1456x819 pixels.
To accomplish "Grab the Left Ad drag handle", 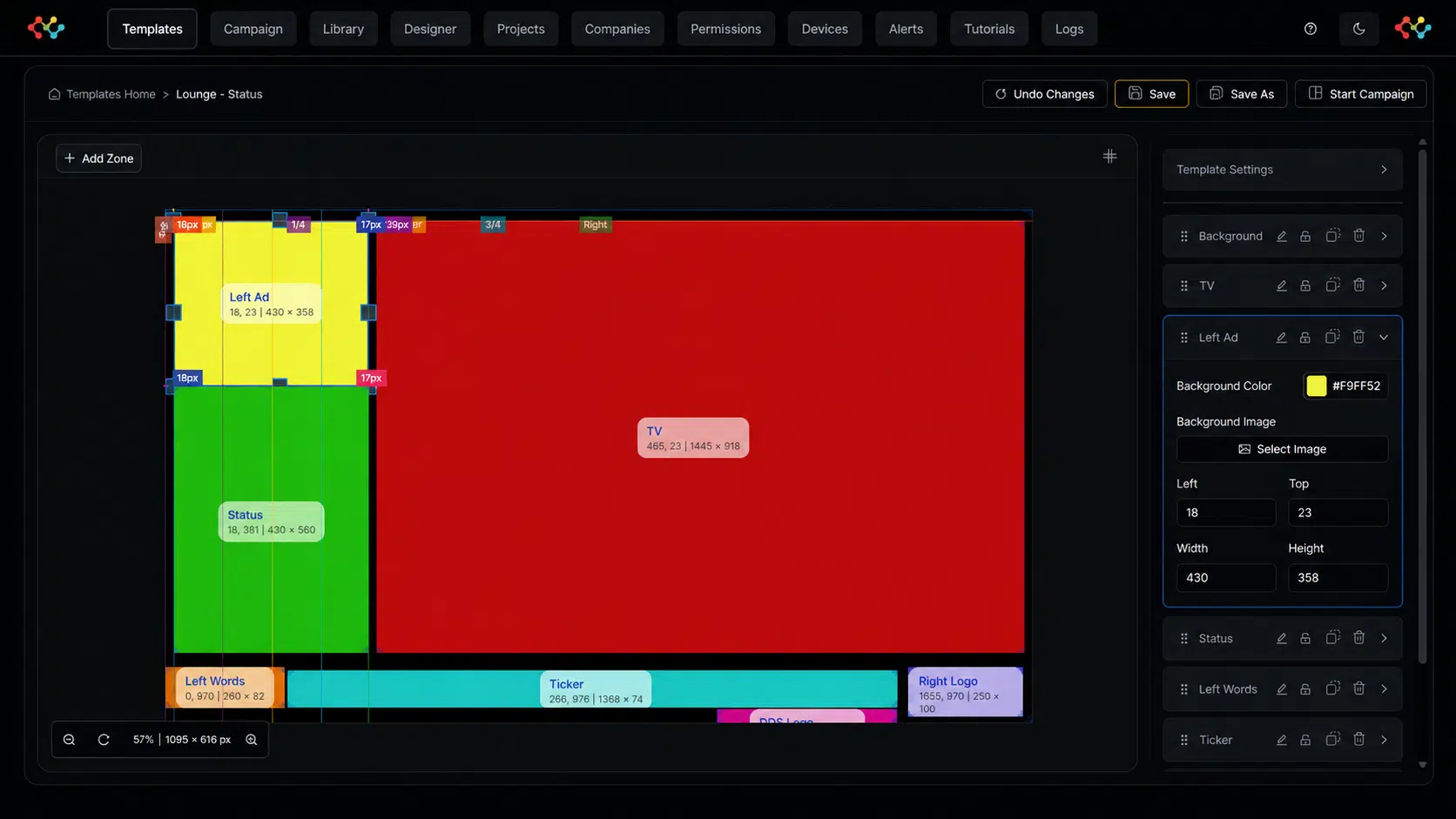I will (x=1183, y=338).
